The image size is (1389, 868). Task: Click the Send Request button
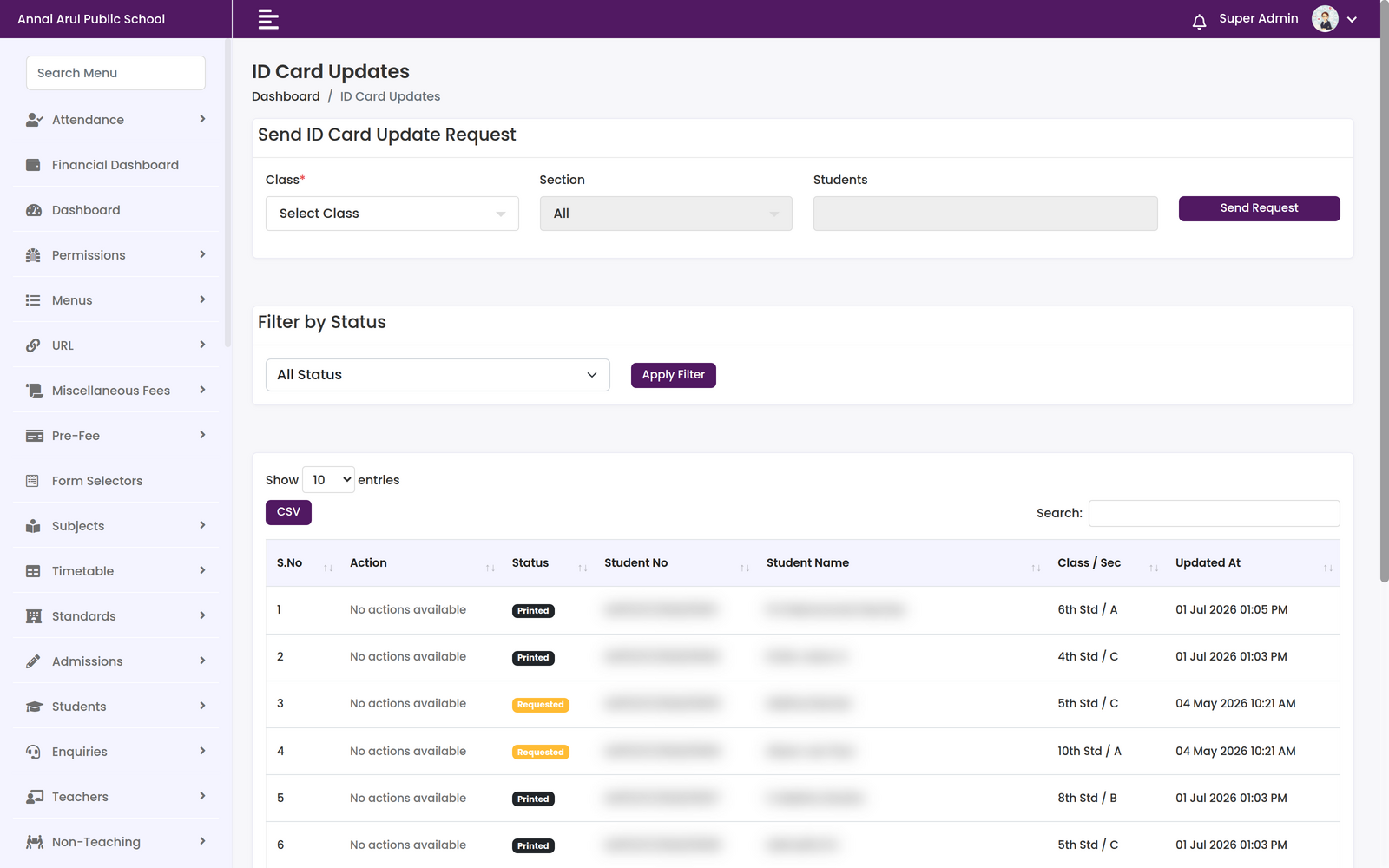pos(1259,208)
